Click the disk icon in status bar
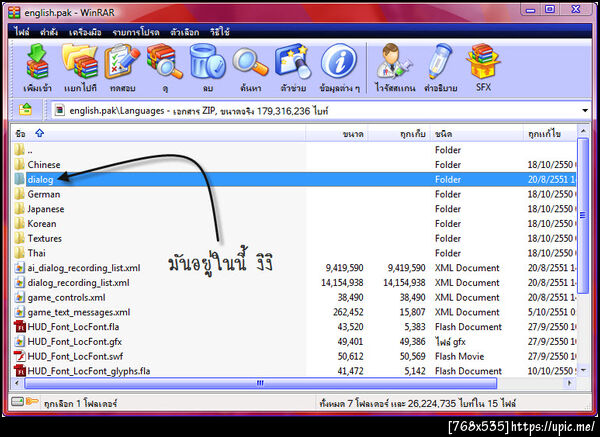This screenshot has width=600, height=437. coord(17,401)
